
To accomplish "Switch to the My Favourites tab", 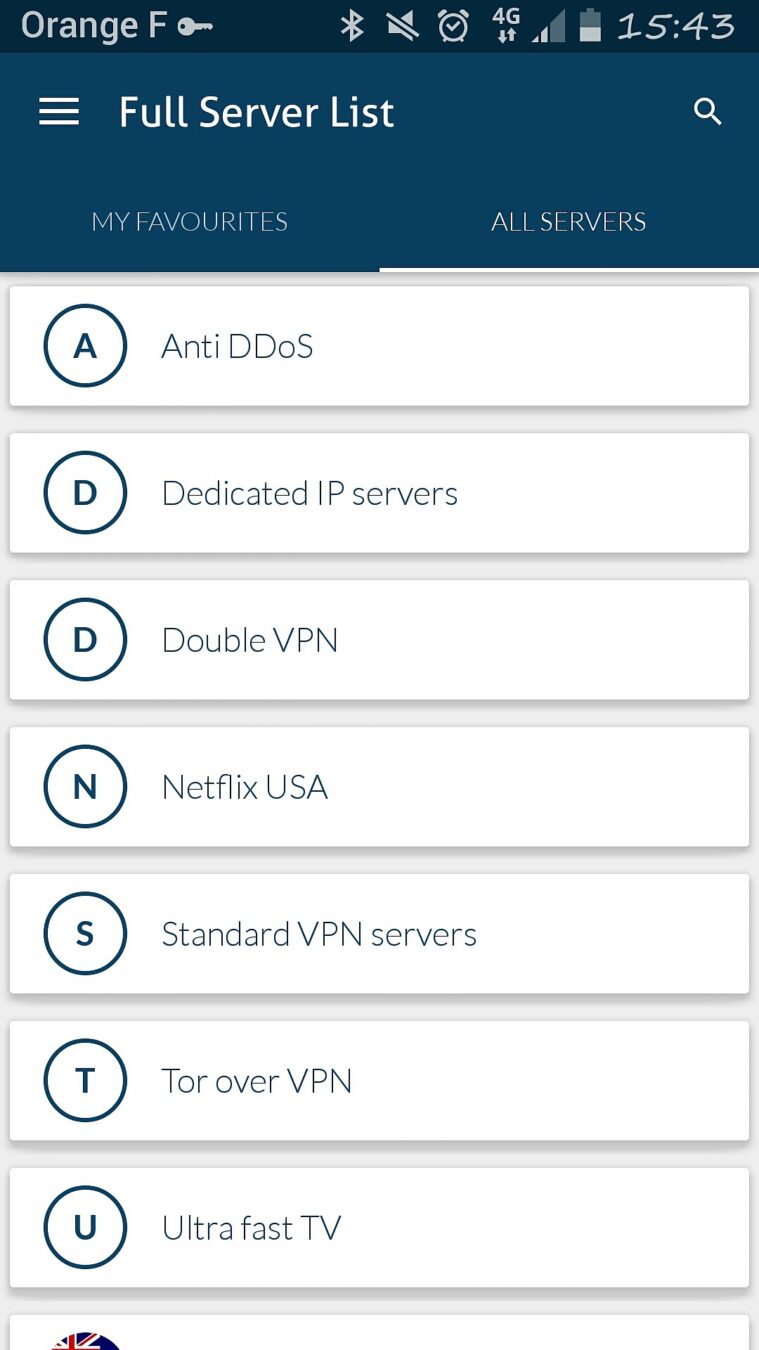I will (190, 222).
